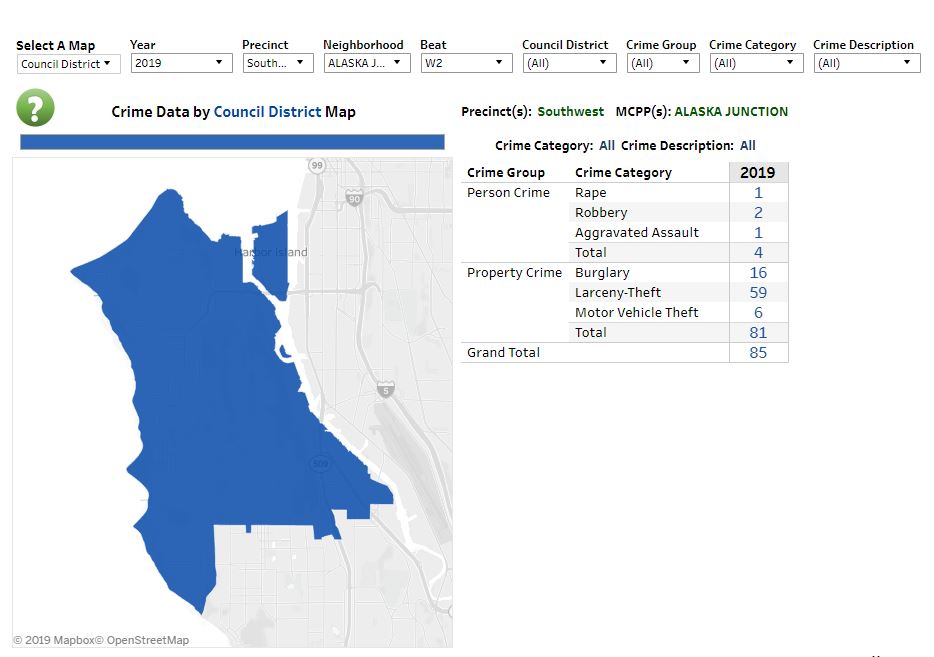
Task: Click the Motor Vehicle Theft category label
Action: (x=636, y=312)
